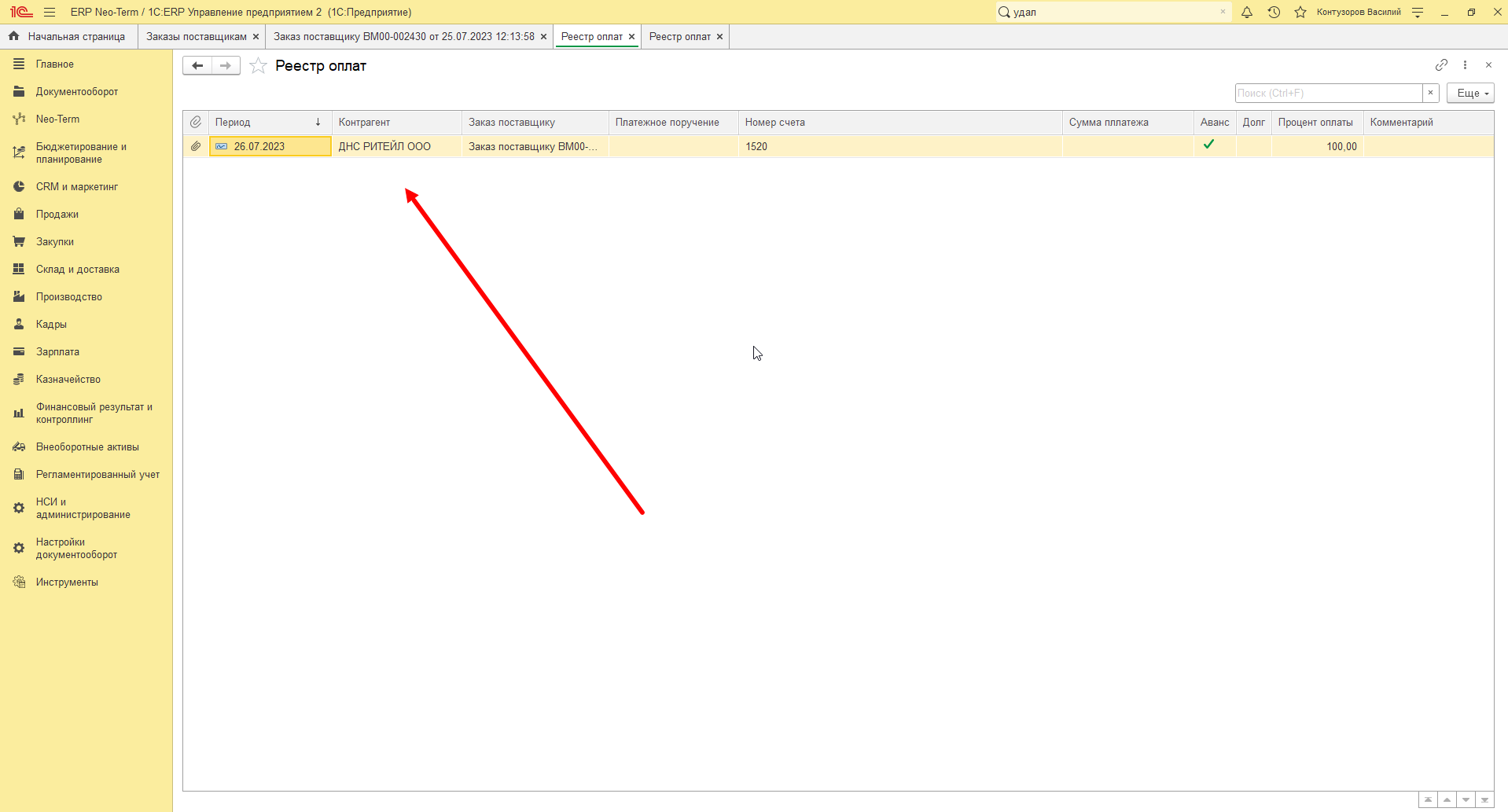Close the Заказы поставщикам tab

coord(256,36)
